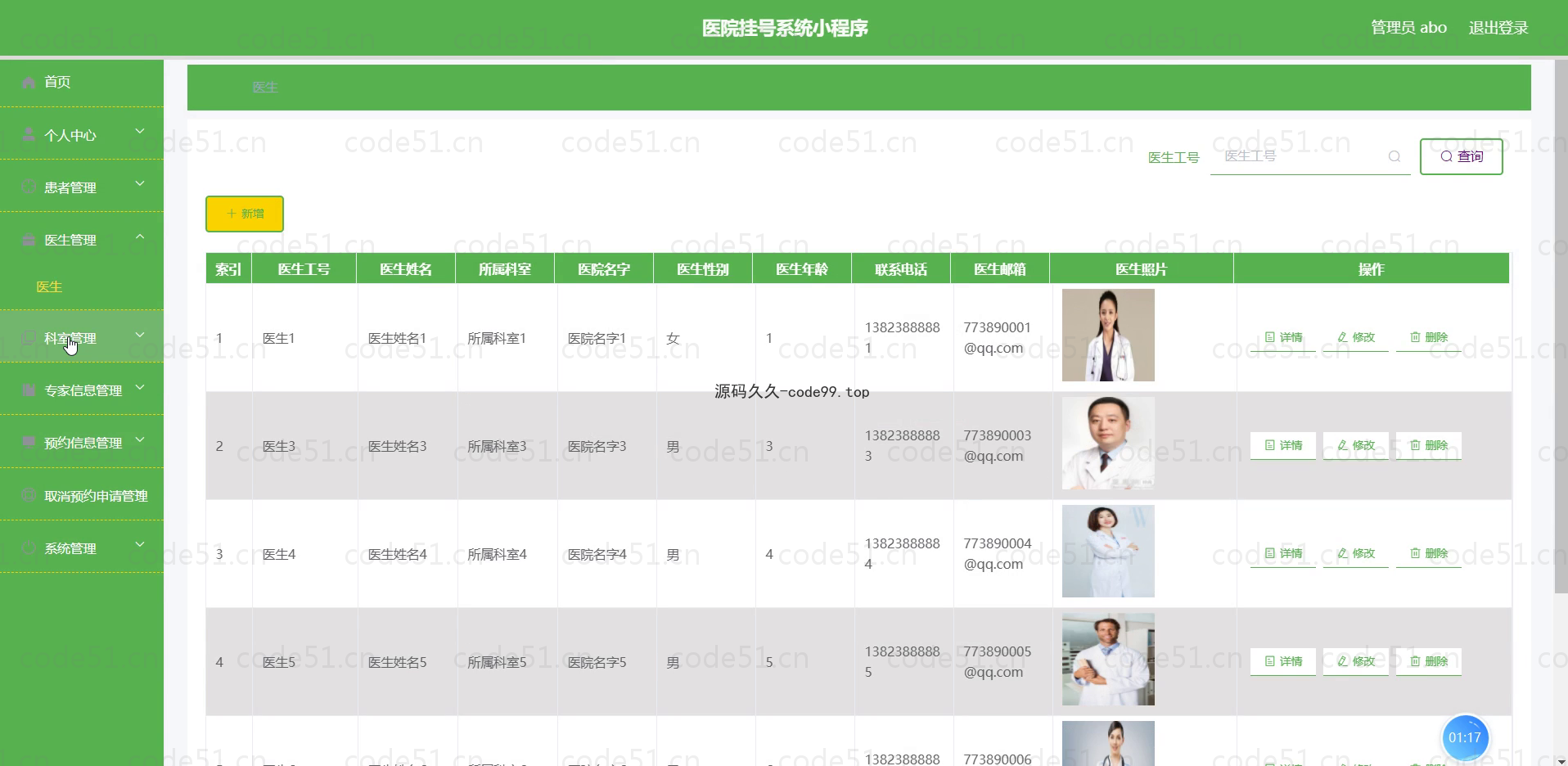Image resolution: width=1568 pixels, height=766 pixels.
Task: Click 修改 for 医生4 row
Action: pos(1356,553)
